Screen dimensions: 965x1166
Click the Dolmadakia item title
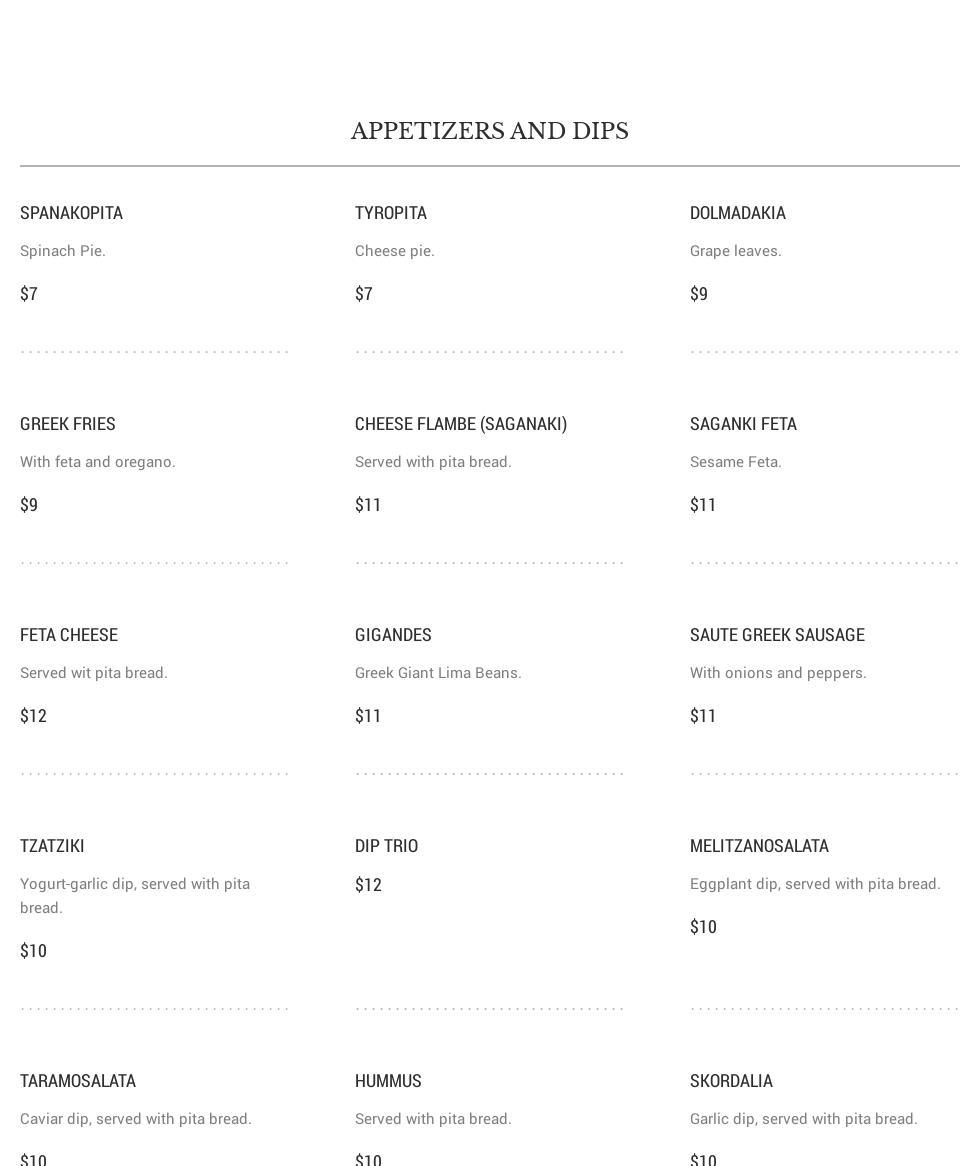737,213
